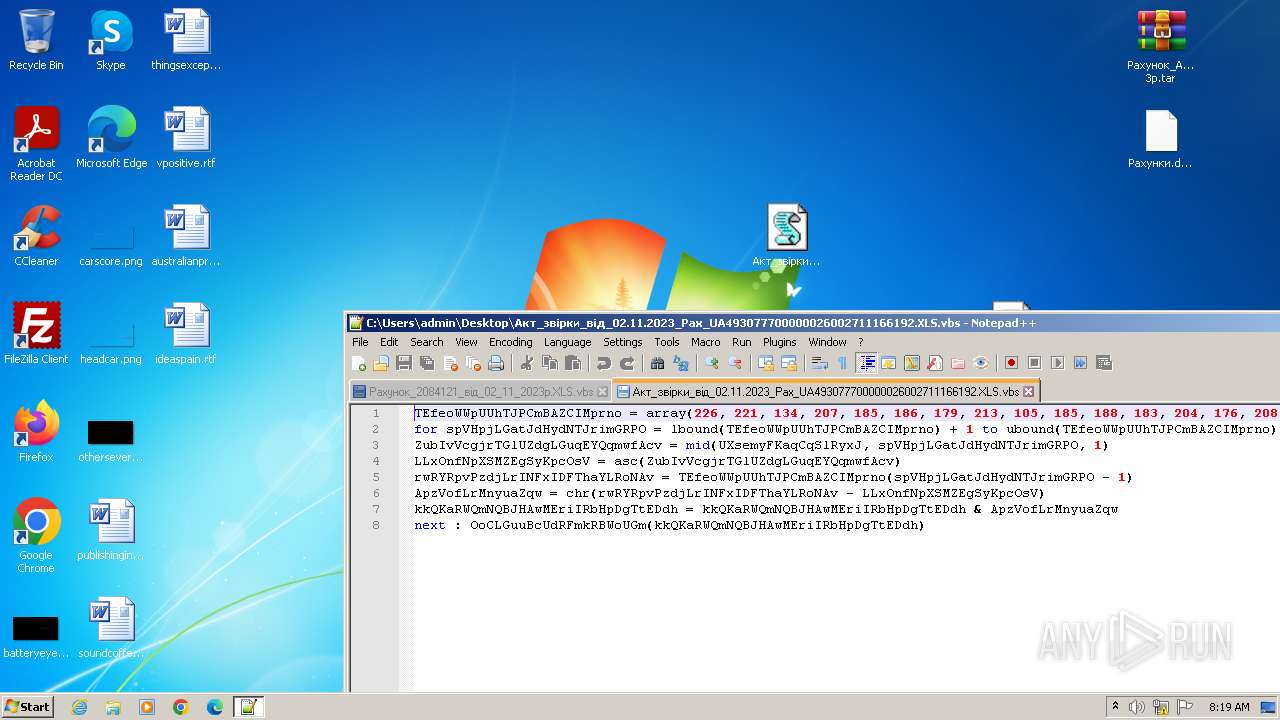Click the clock showing 8:19 AM
Screen dimensions: 1280x720
(x=1229, y=707)
